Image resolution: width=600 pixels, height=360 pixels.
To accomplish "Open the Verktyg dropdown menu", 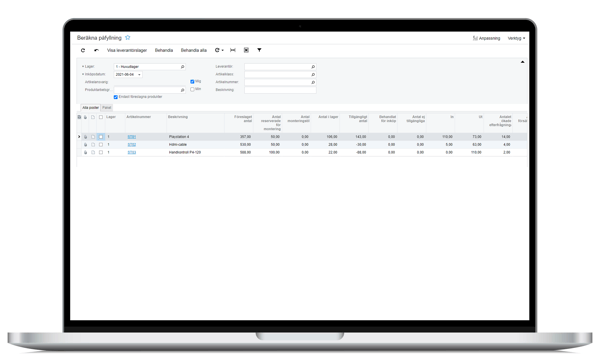I will pyautogui.click(x=516, y=38).
